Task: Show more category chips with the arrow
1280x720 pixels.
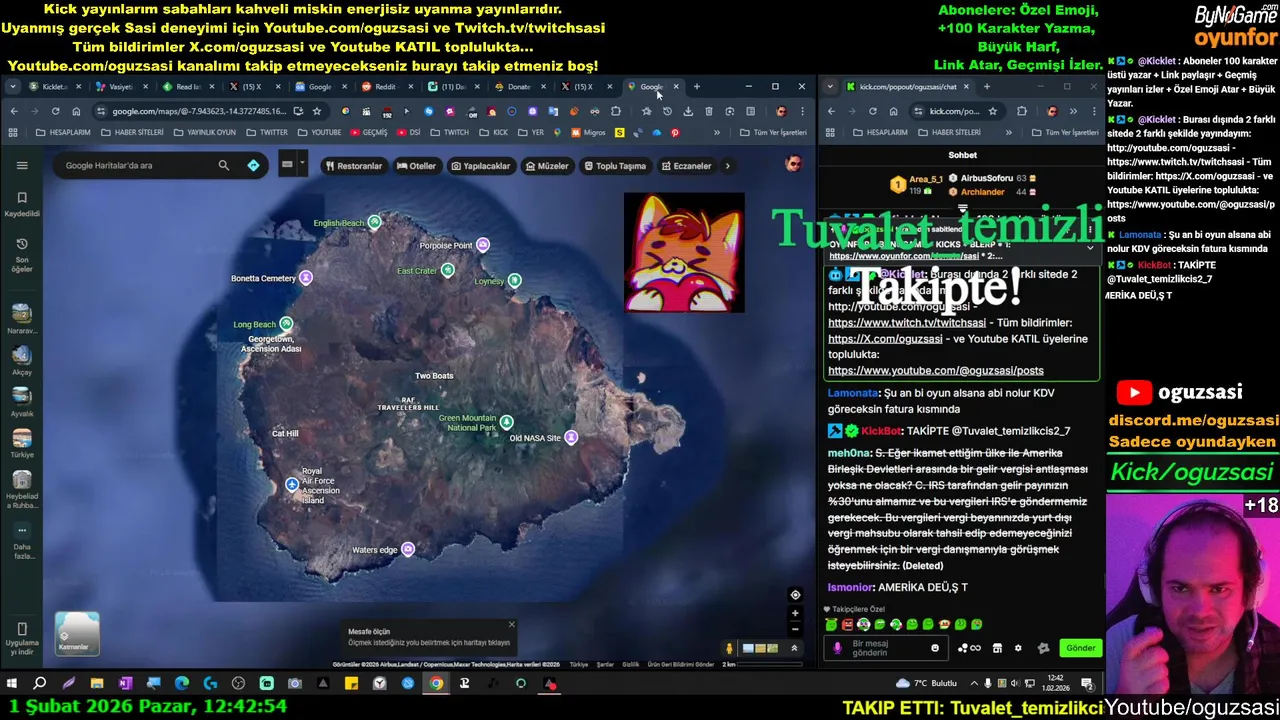Action: [727, 166]
